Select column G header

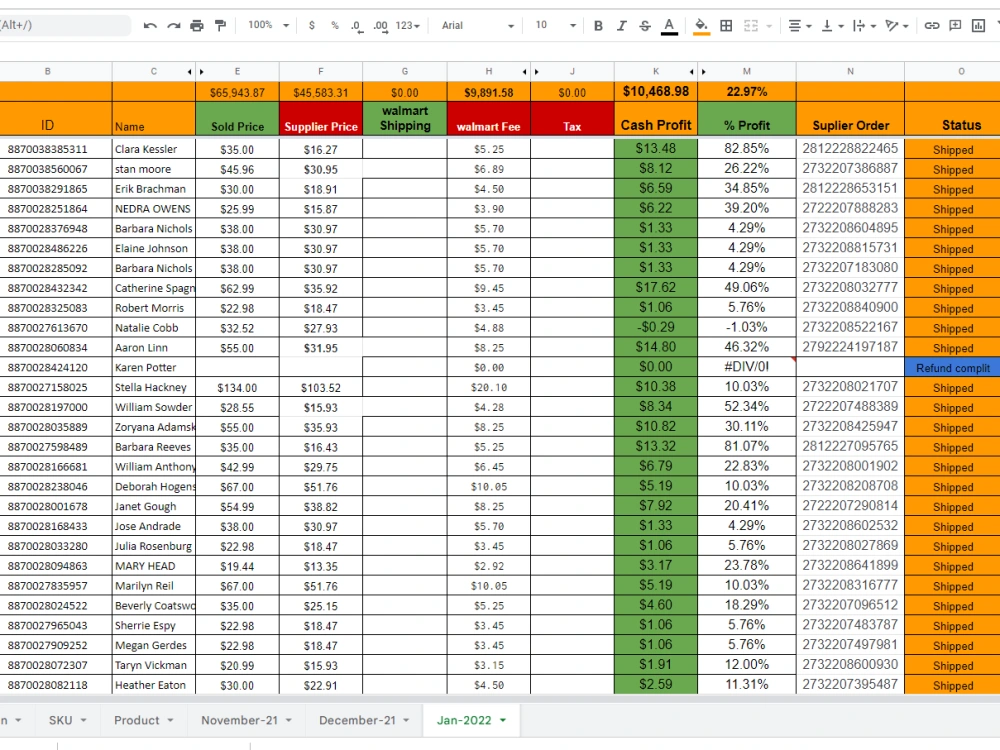[x=404, y=71]
